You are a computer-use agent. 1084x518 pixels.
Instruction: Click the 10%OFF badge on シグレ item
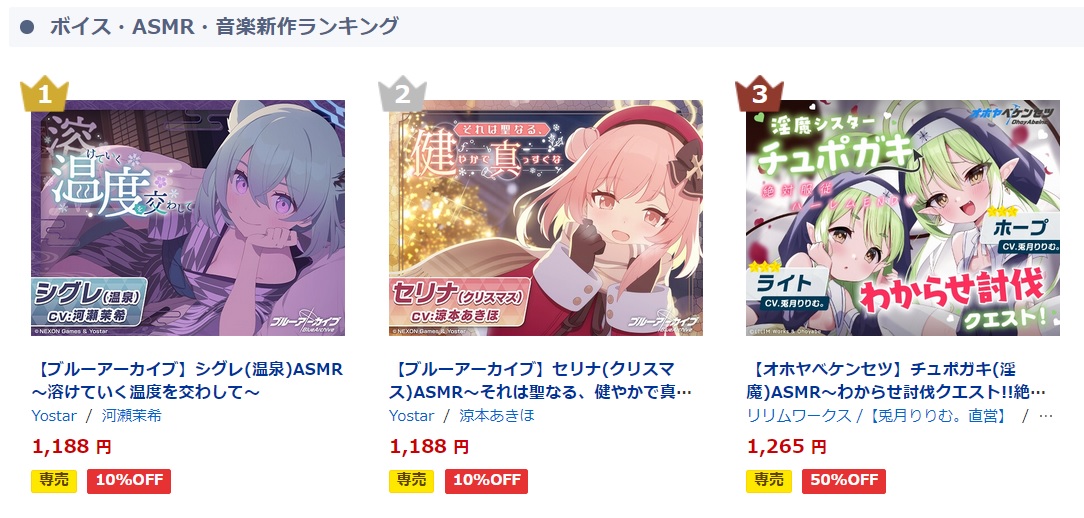[129, 481]
